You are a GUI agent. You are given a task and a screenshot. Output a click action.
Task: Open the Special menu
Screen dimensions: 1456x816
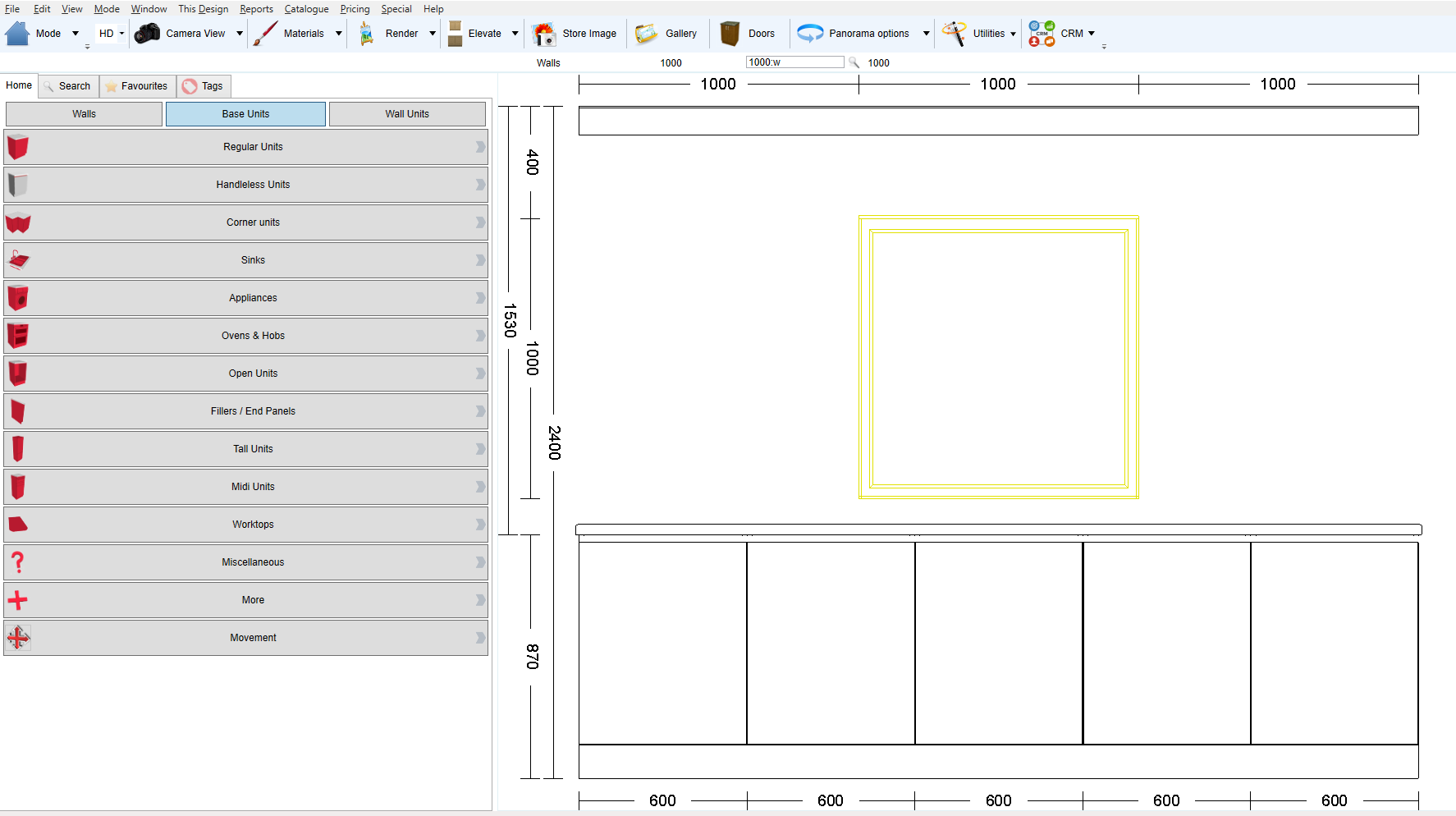pyautogui.click(x=396, y=9)
